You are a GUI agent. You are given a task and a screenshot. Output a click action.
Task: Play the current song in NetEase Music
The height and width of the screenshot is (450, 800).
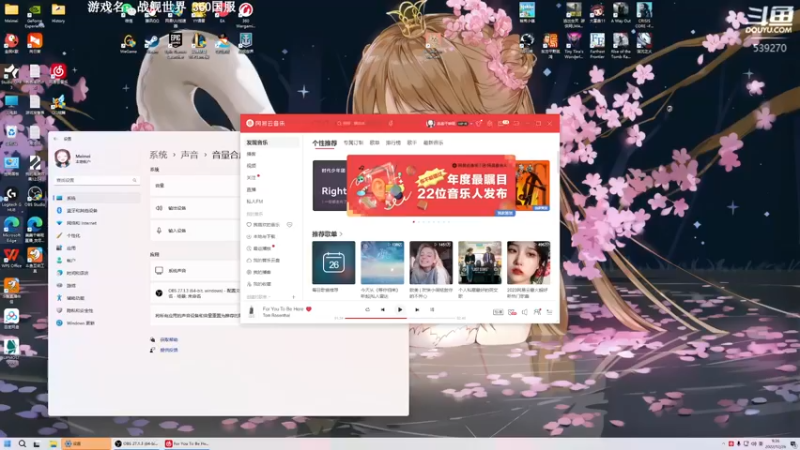[400, 310]
